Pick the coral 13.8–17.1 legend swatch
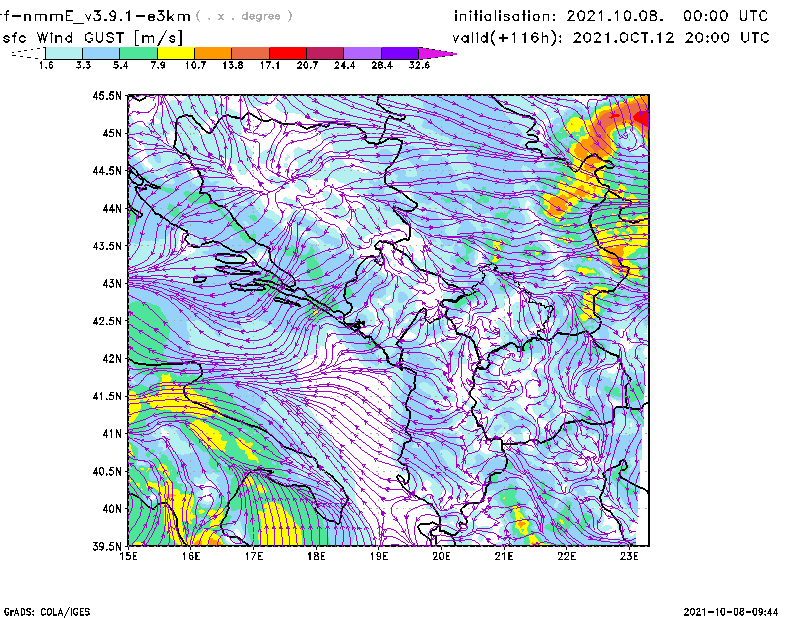800x618 pixels. (251, 53)
